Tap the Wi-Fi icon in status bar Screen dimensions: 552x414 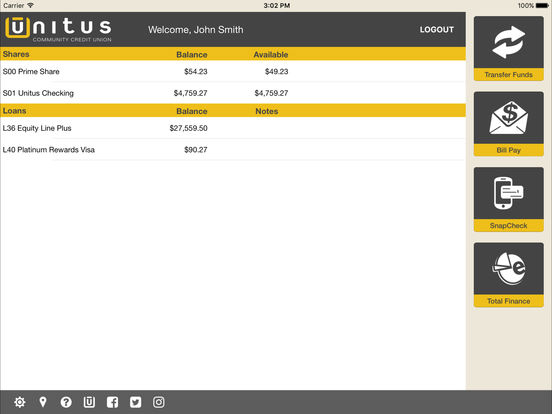point(31,5)
